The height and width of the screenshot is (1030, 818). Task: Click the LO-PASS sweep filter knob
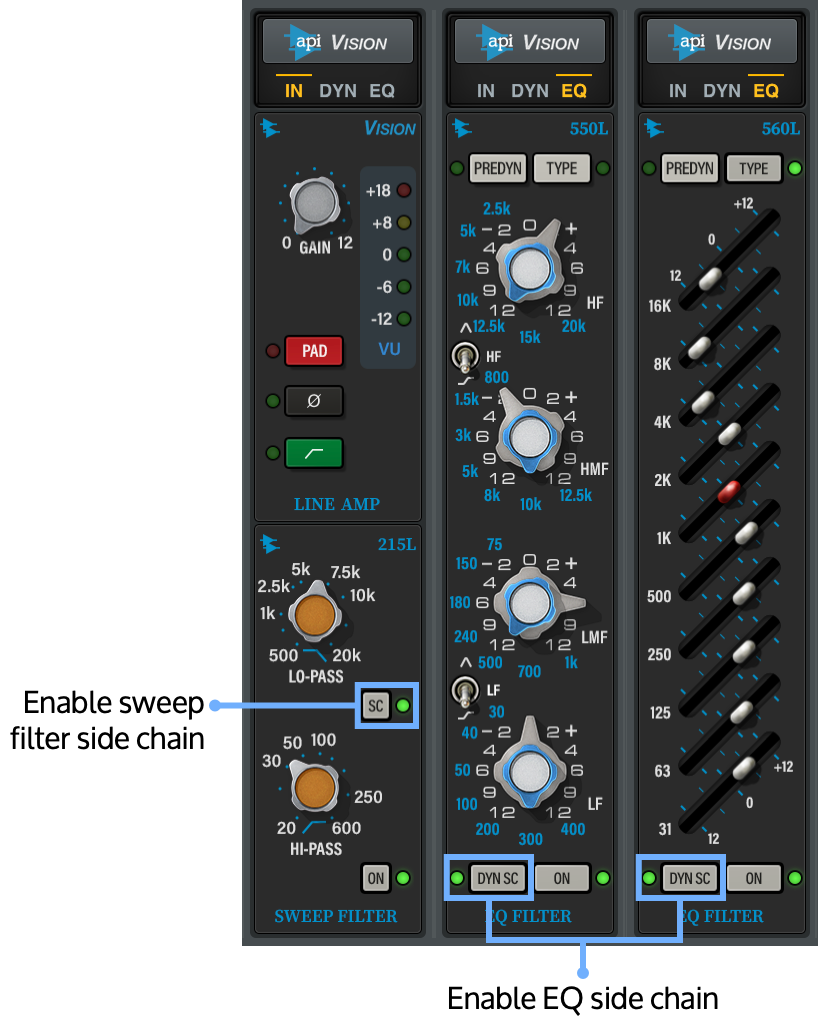pos(314,613)
